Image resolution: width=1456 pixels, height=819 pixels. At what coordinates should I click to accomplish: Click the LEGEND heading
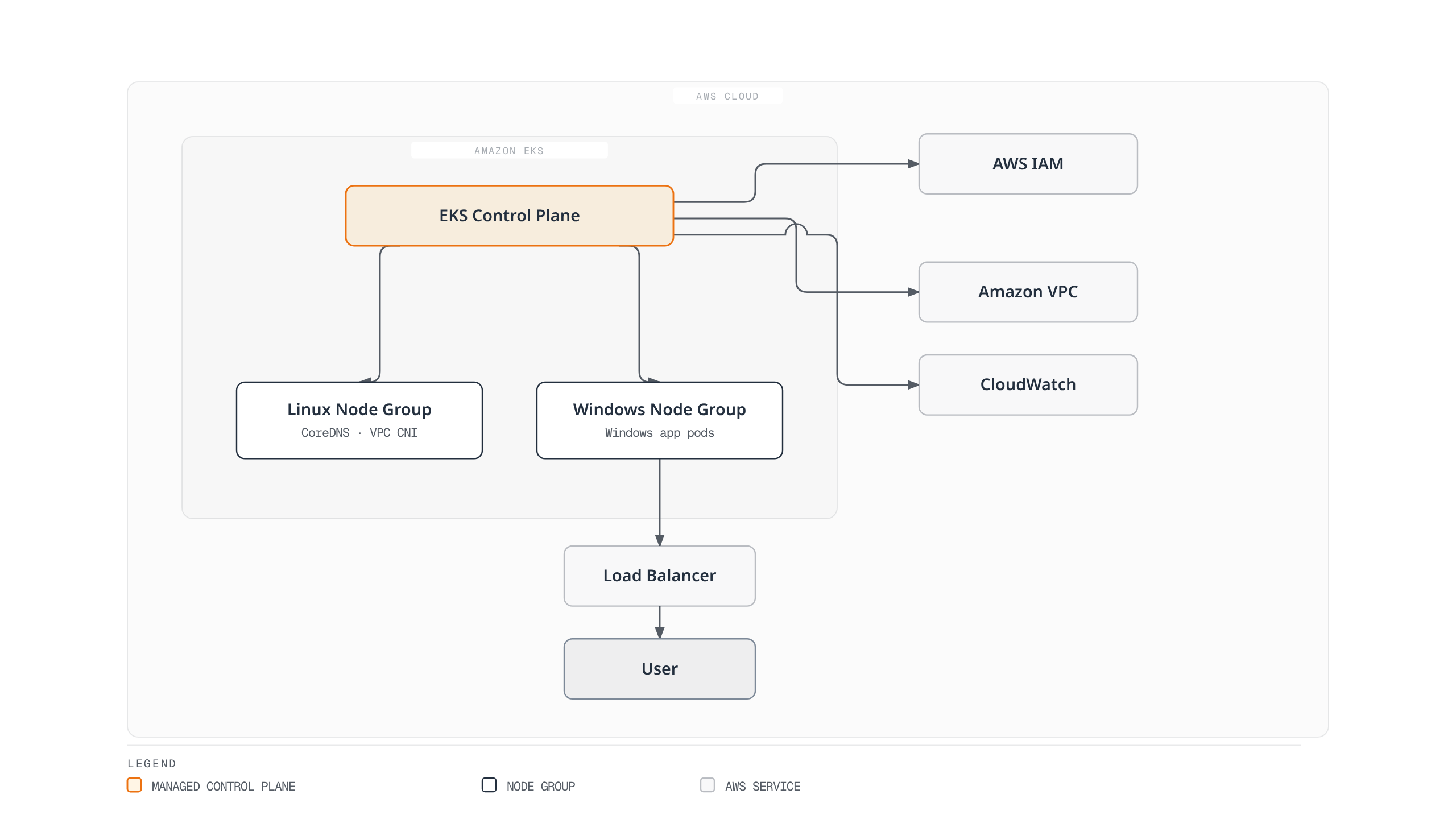[x=152, y=763]
